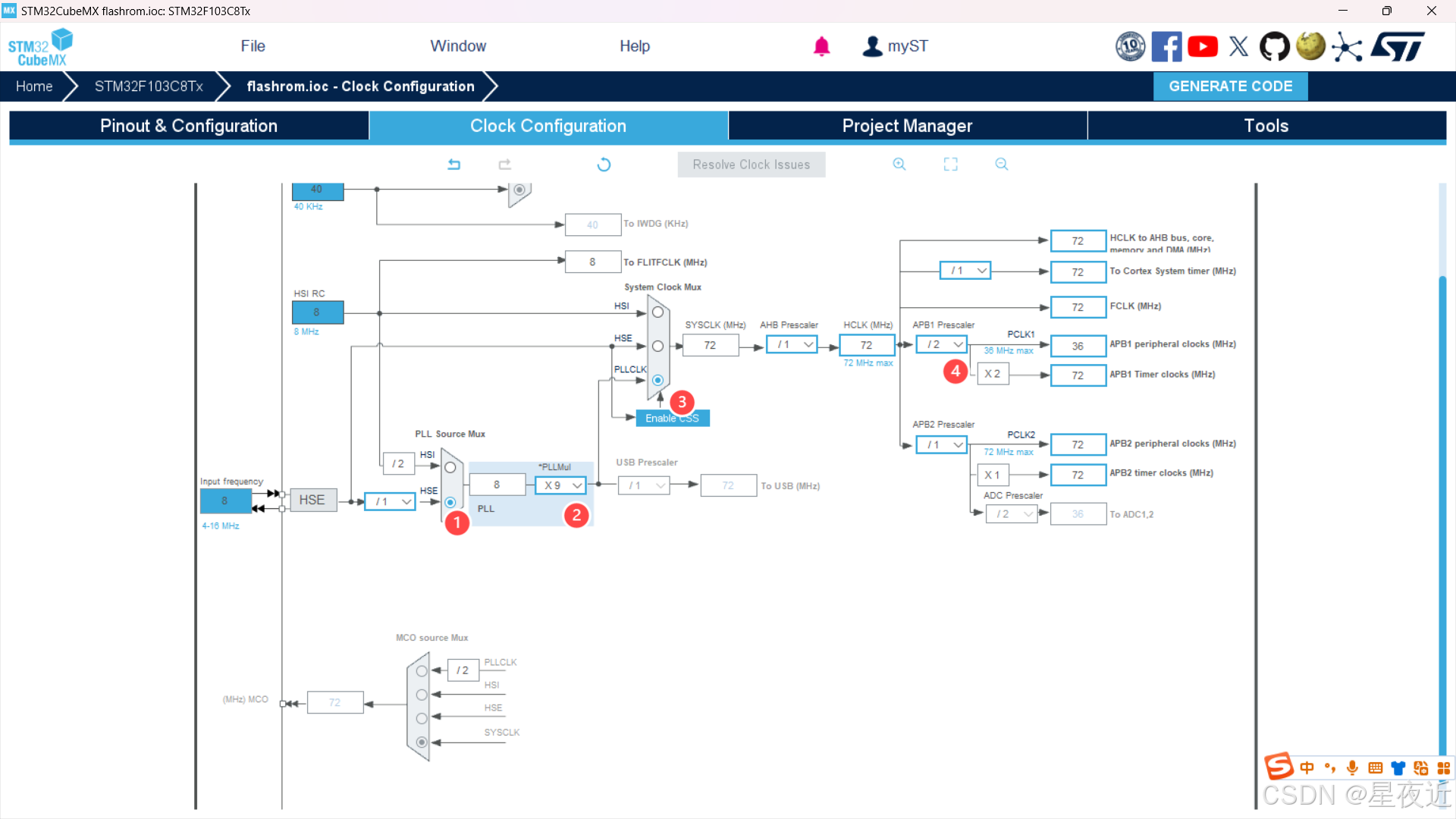This screenshot has width=1456, height=819.
Task: Select HSE radio in PLL Source Mux
Action: click(450, 502)
